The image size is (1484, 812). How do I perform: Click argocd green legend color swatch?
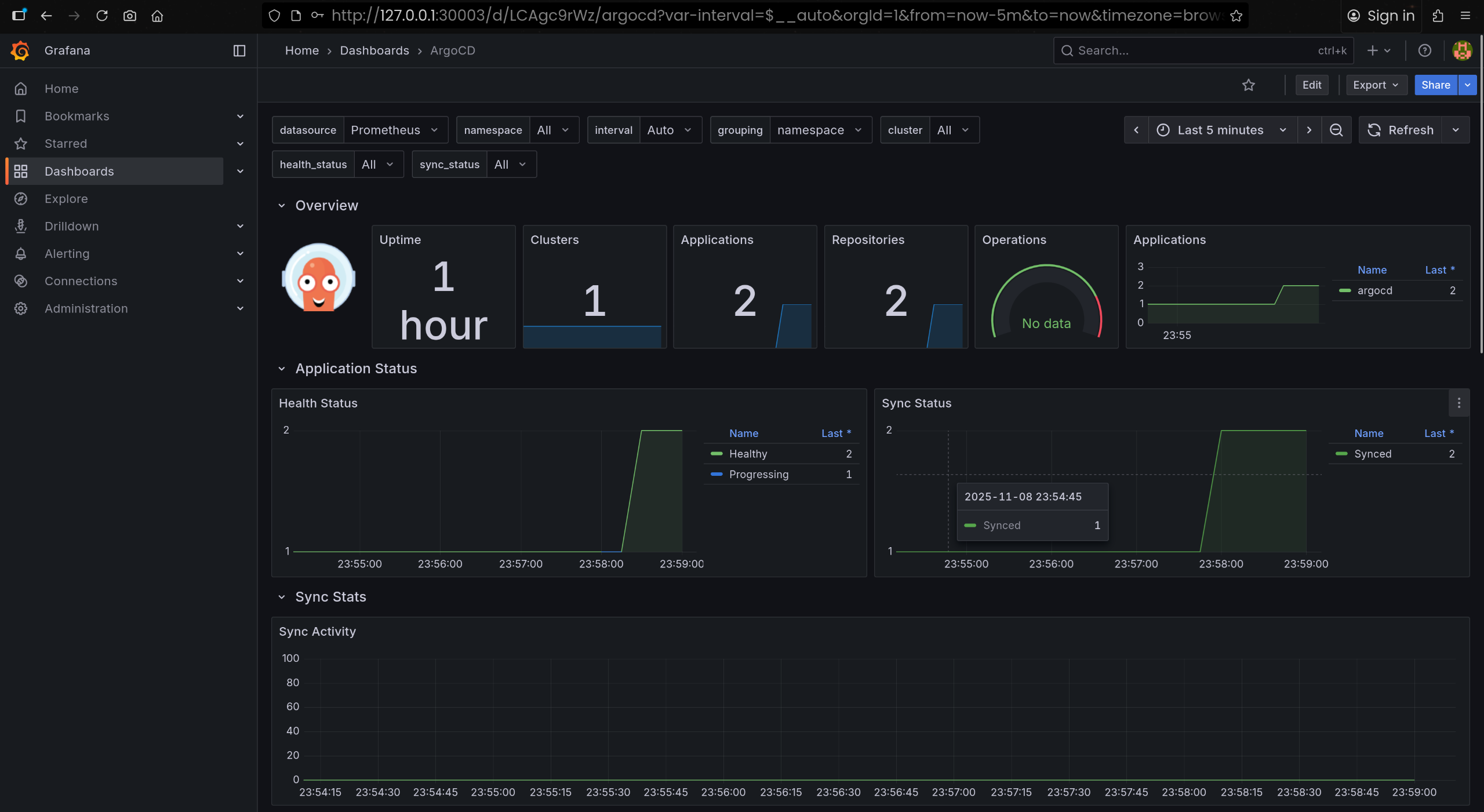pos(1345,290)
